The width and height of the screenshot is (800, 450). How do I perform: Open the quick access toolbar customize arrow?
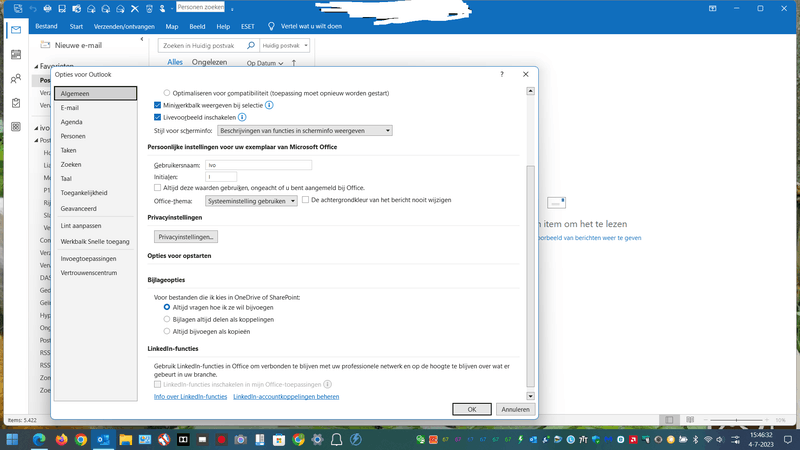click(232, 9)
